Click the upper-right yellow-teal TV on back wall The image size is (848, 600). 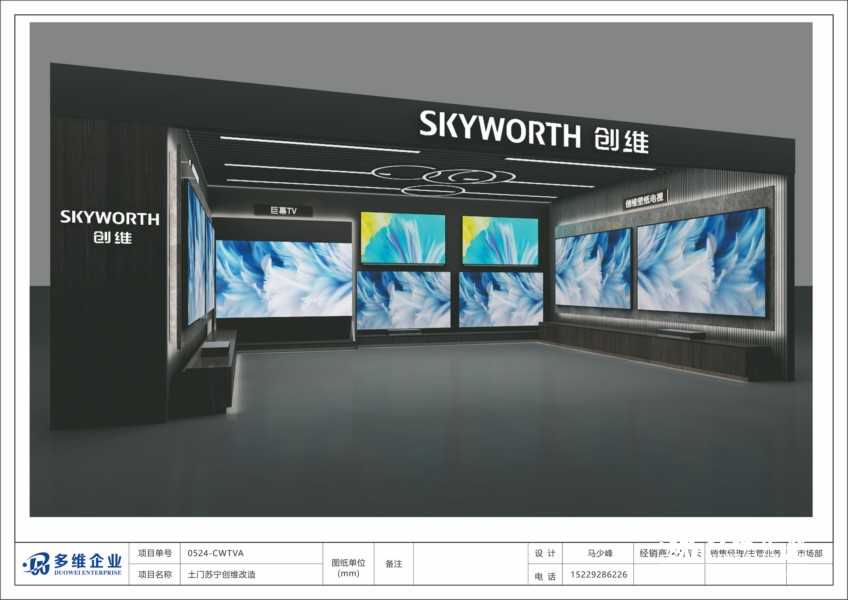point(500,240)
